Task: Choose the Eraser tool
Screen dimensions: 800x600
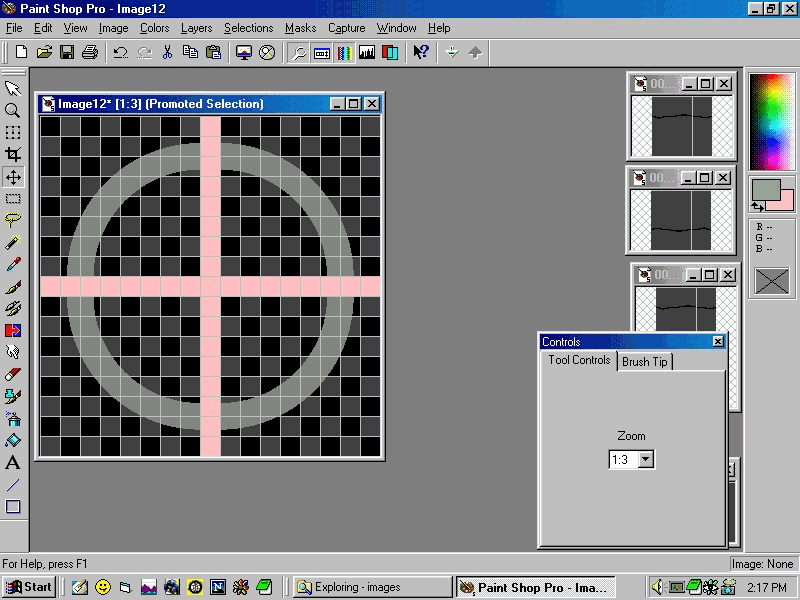Action: [13, 374]
